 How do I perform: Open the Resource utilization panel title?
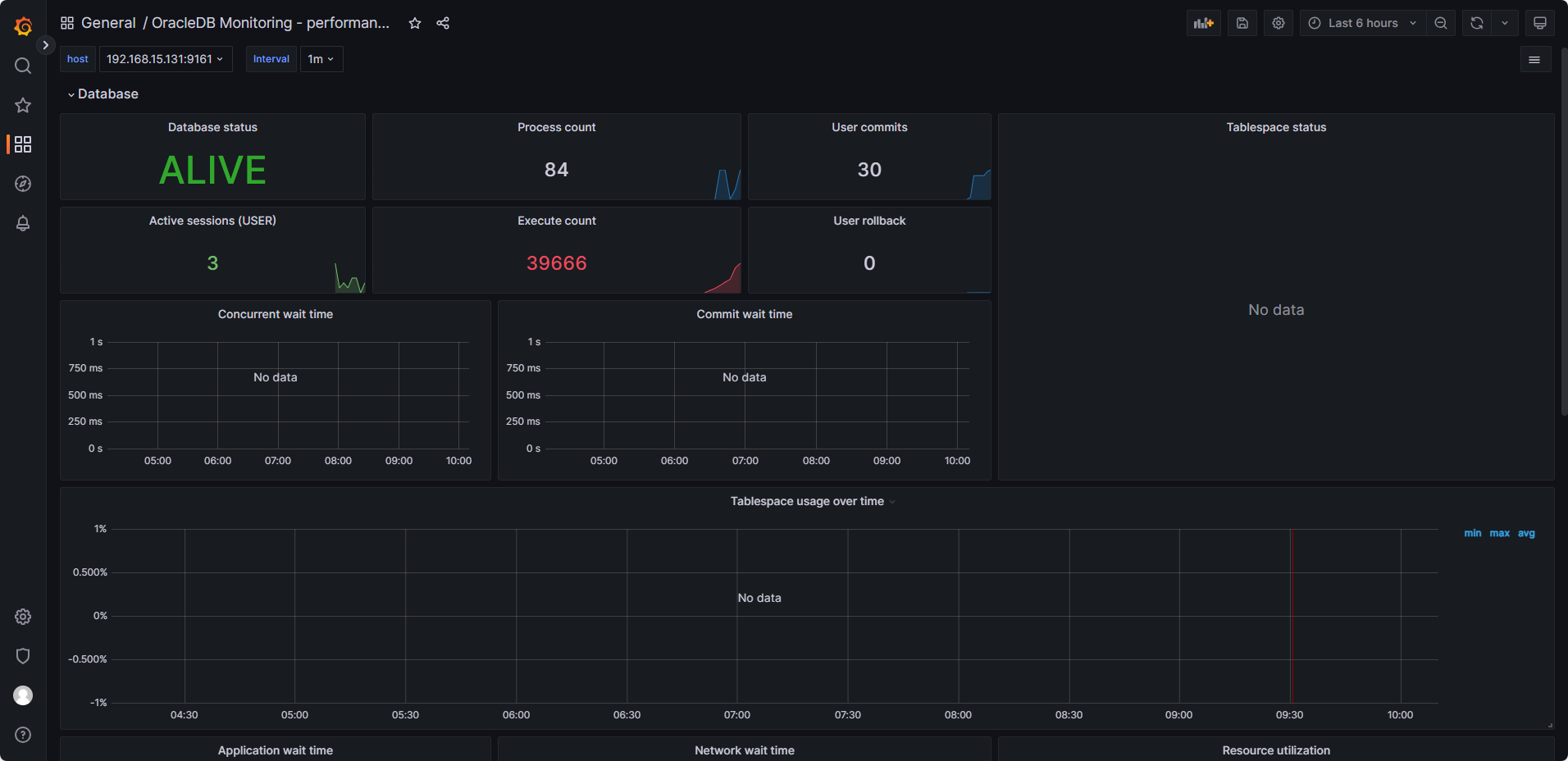click(x=1276, y=750)
